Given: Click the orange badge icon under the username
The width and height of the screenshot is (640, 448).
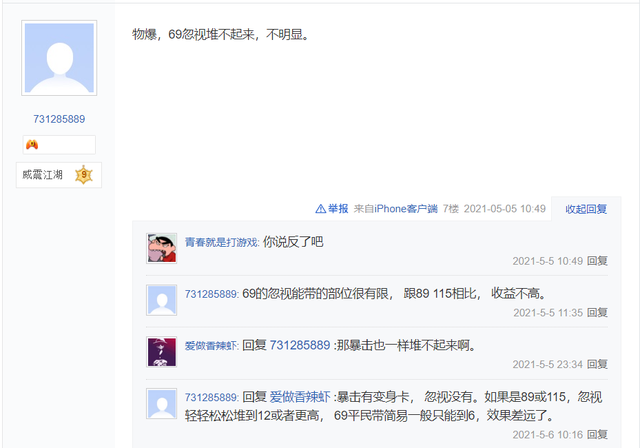Looking at the screenshot, I should coord(32,144).
